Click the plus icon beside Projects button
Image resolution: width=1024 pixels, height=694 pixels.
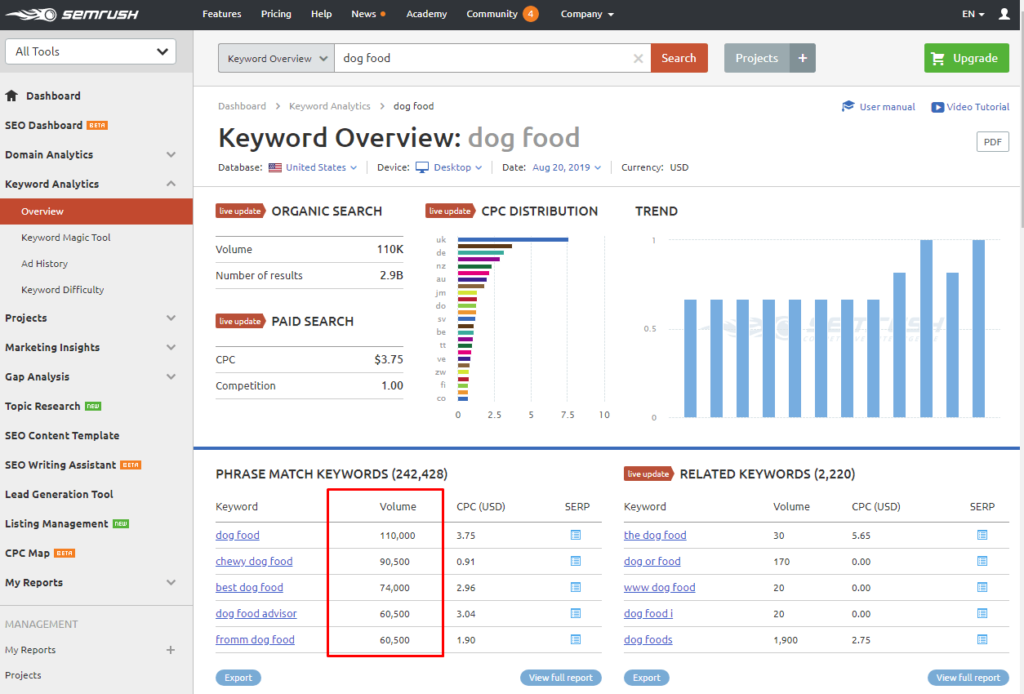pos(802,58)
